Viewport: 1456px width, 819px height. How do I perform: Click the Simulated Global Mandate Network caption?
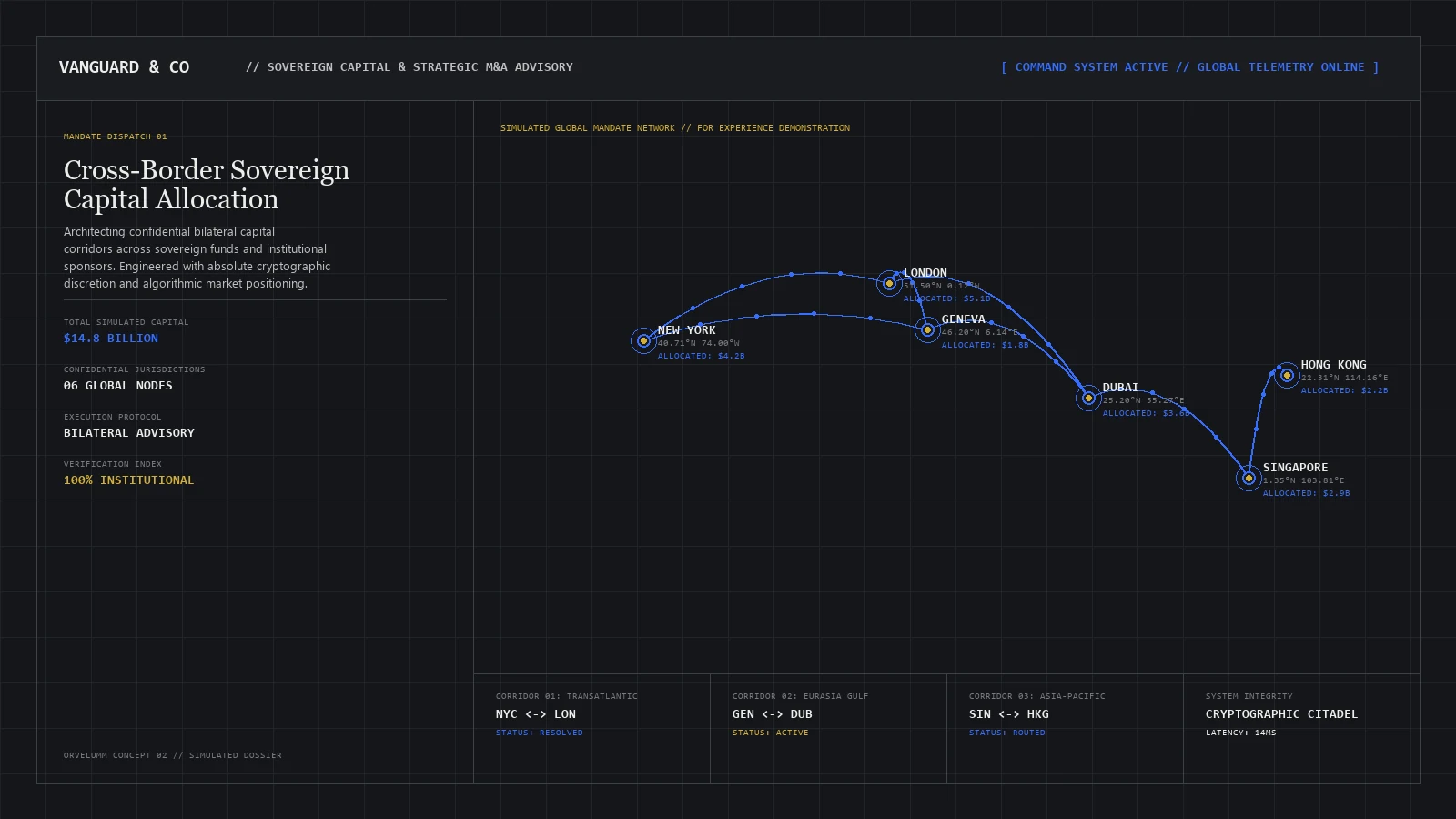click(675, 128)
